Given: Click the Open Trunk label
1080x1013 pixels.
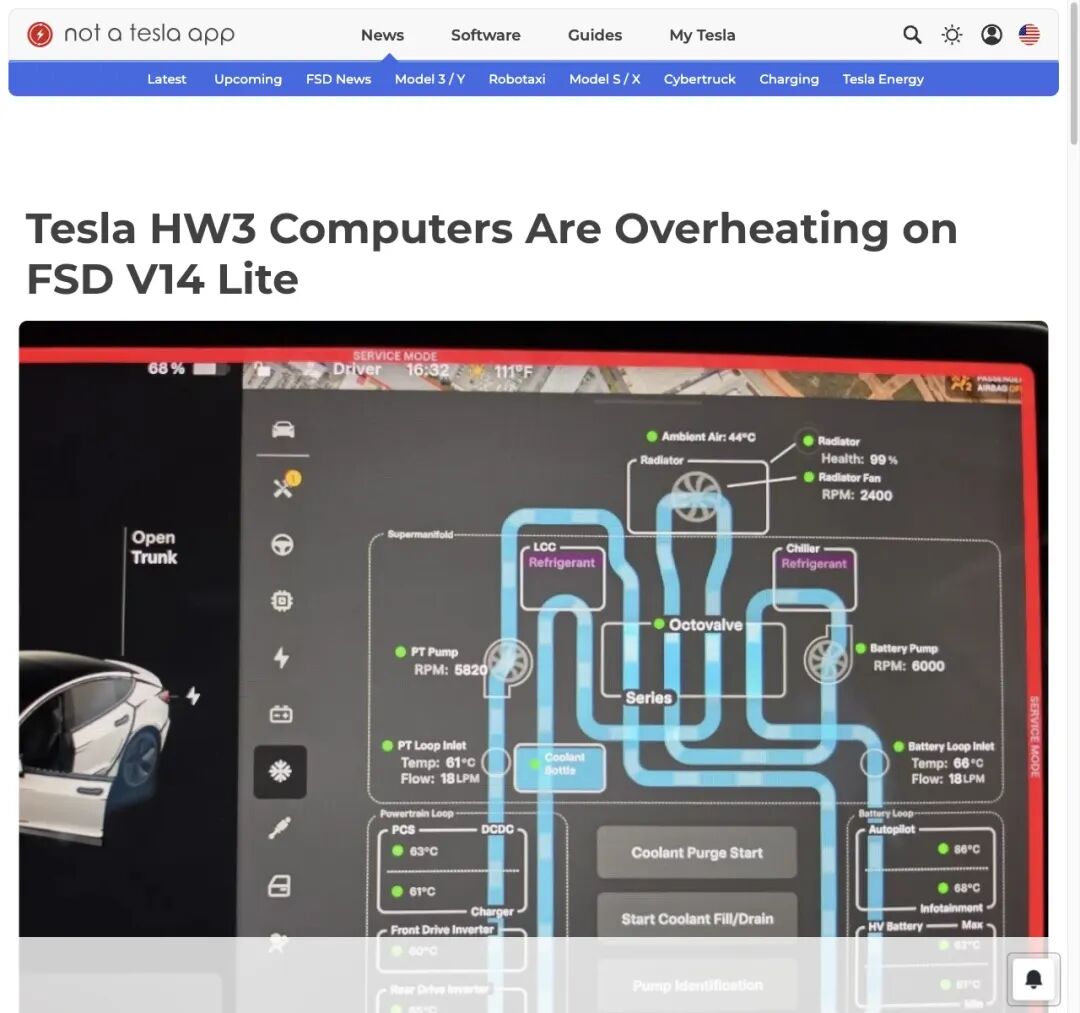Looking at the screenshot, I should [x=154, y=547].
